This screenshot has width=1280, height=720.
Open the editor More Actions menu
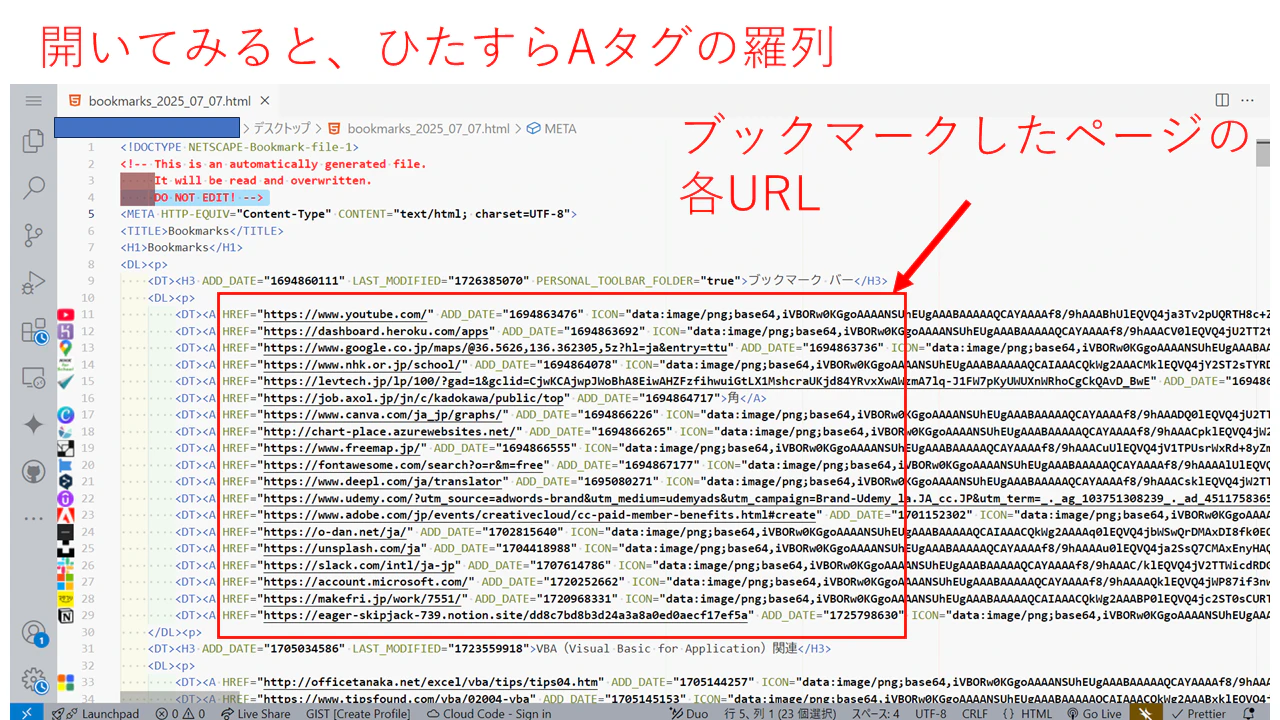1248,100
